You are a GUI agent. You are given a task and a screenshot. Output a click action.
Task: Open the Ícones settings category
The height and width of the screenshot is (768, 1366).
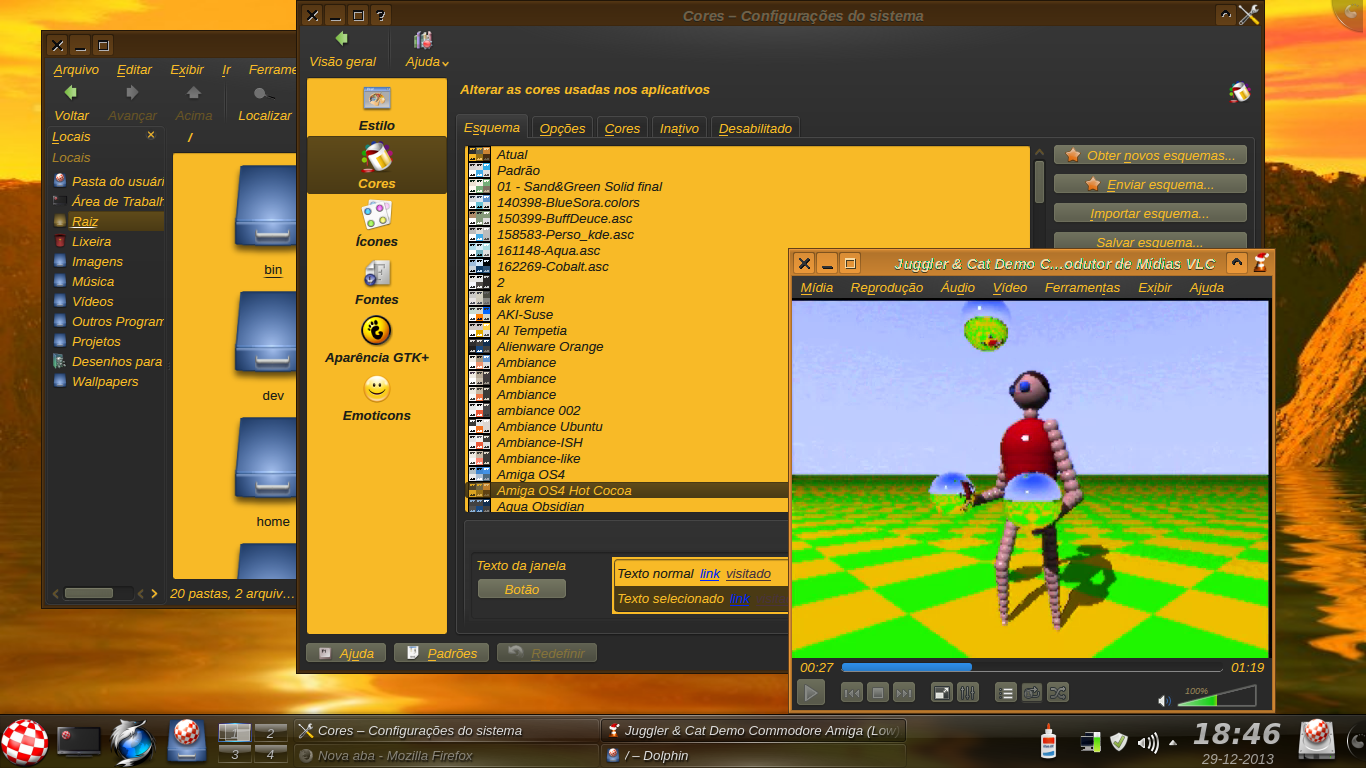click(377, 224)
